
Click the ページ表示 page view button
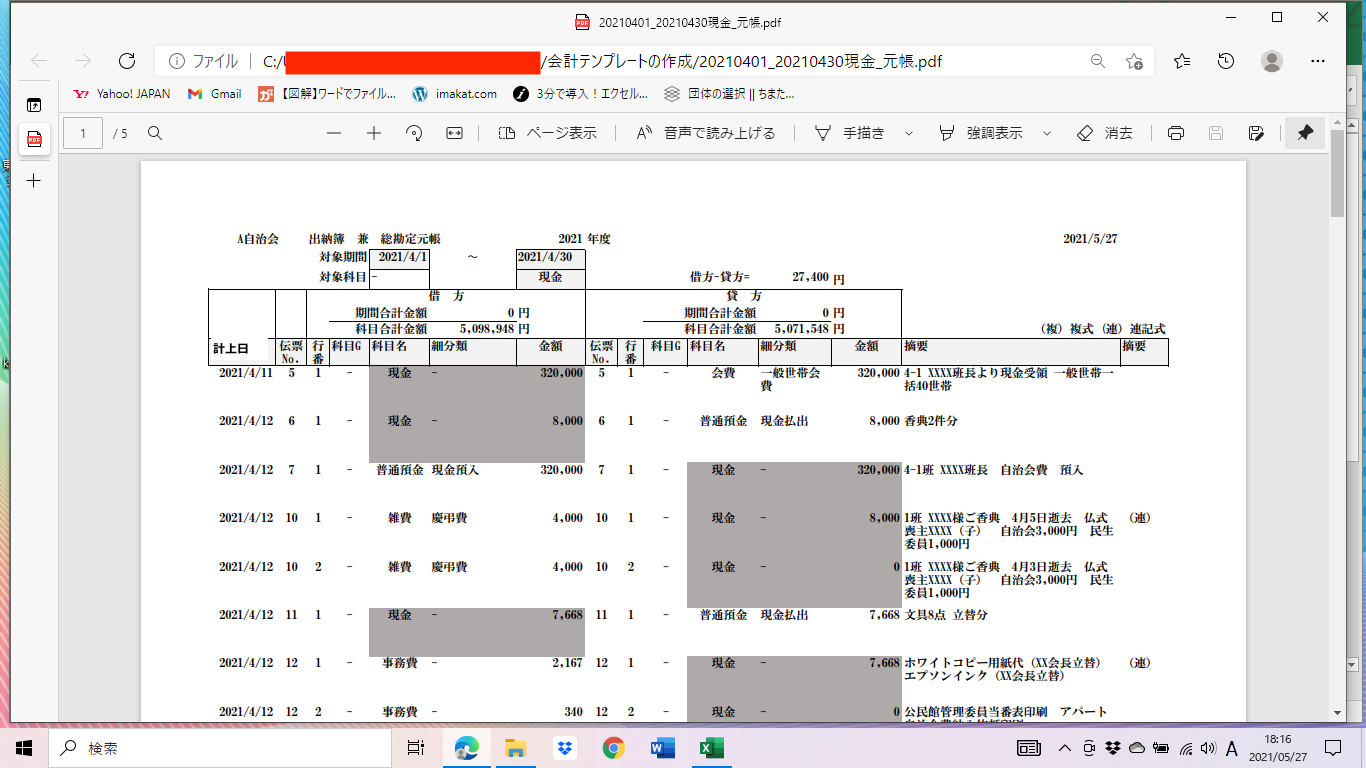tap(547, 133)
